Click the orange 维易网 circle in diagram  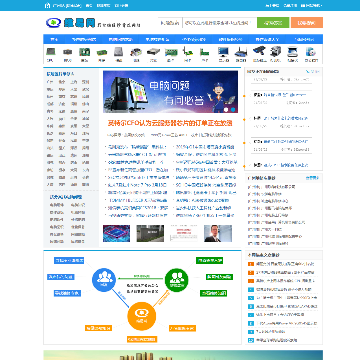click(142, 316)
